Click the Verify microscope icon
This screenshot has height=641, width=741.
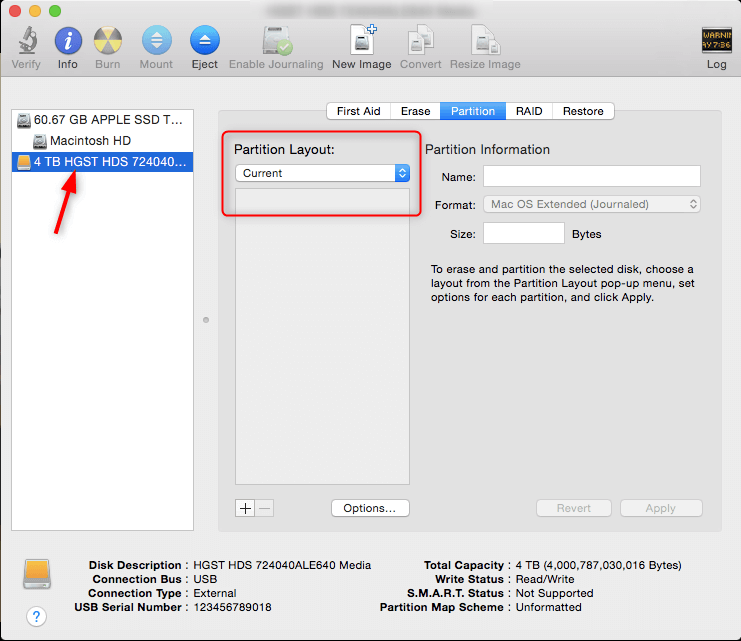point(26,42)
